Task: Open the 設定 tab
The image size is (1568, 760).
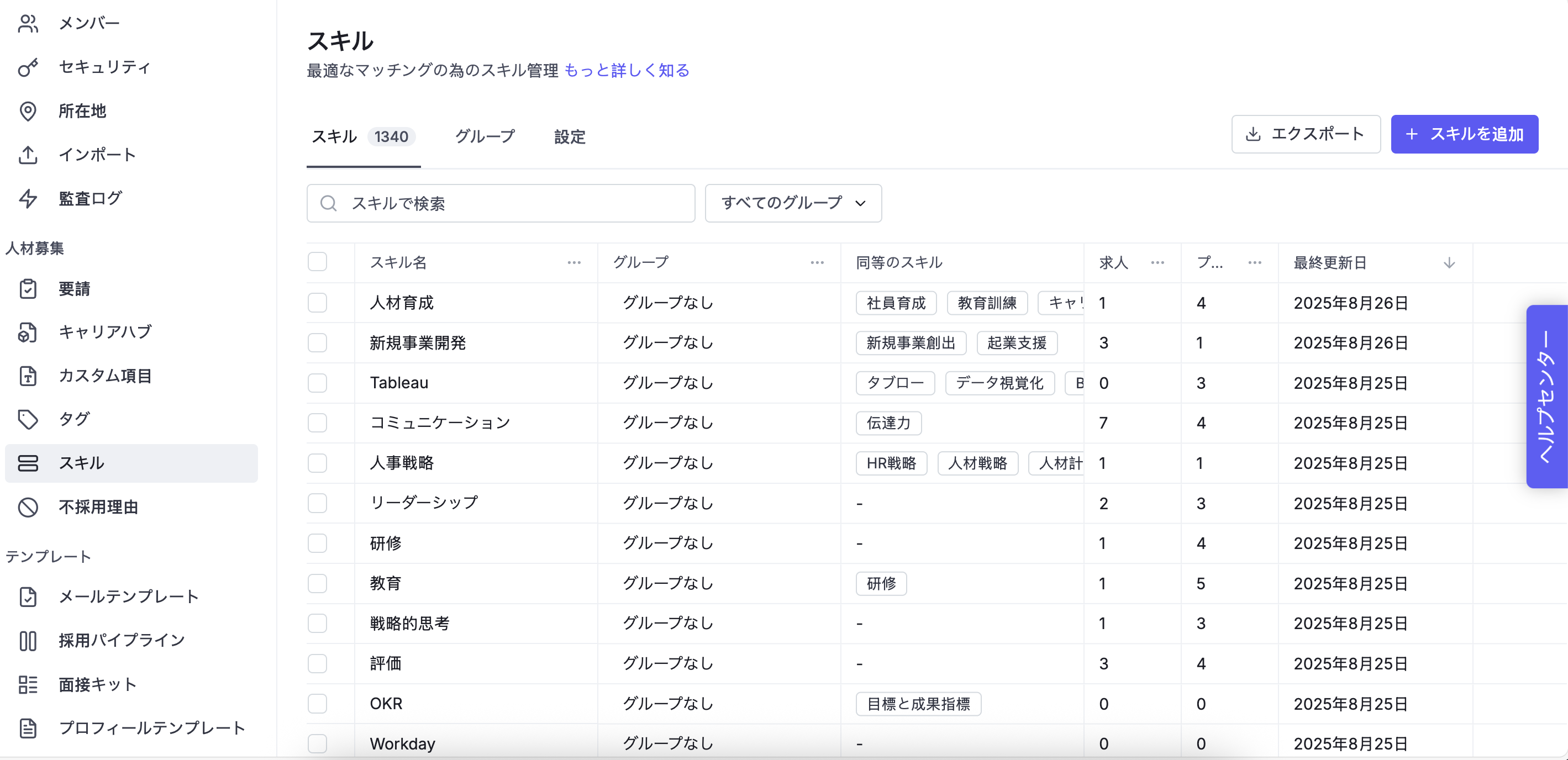Action: click(x=569, y=136)
